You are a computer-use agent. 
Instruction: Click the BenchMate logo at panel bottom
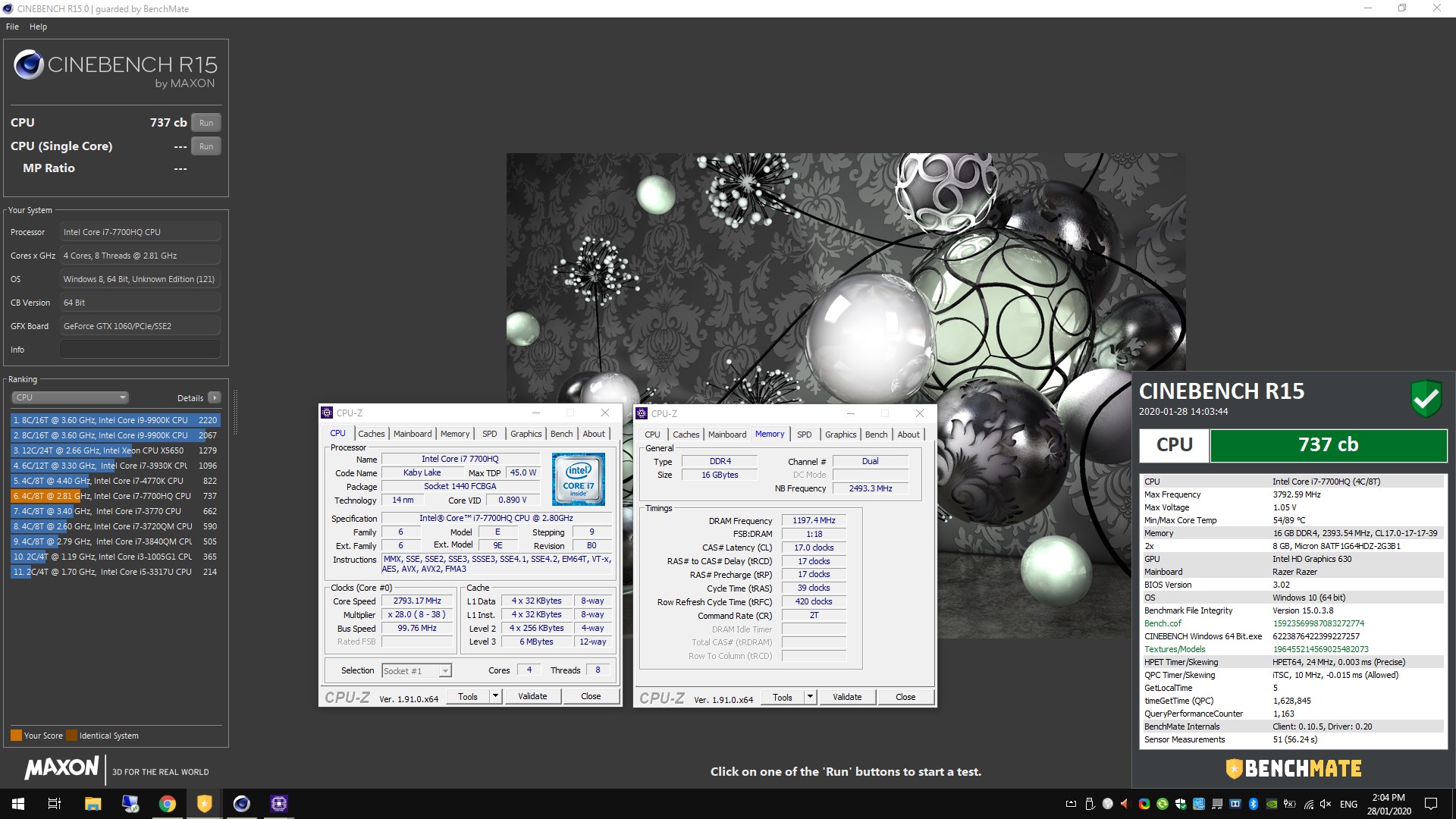1294,769
